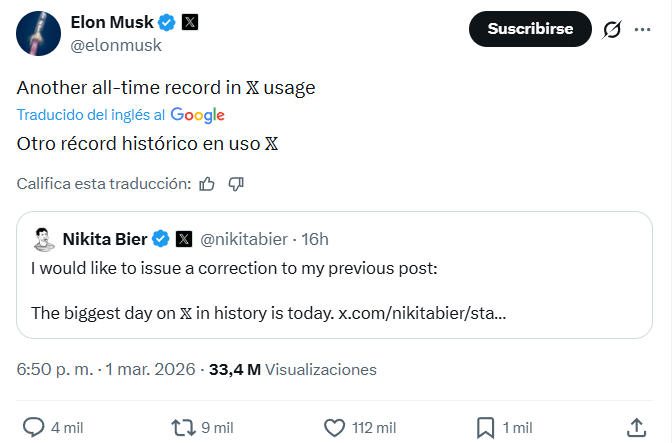Click the X affiliation badge beside Nikita Bier
This screenshot has height=443, width=672.
(x=184, y=239)
